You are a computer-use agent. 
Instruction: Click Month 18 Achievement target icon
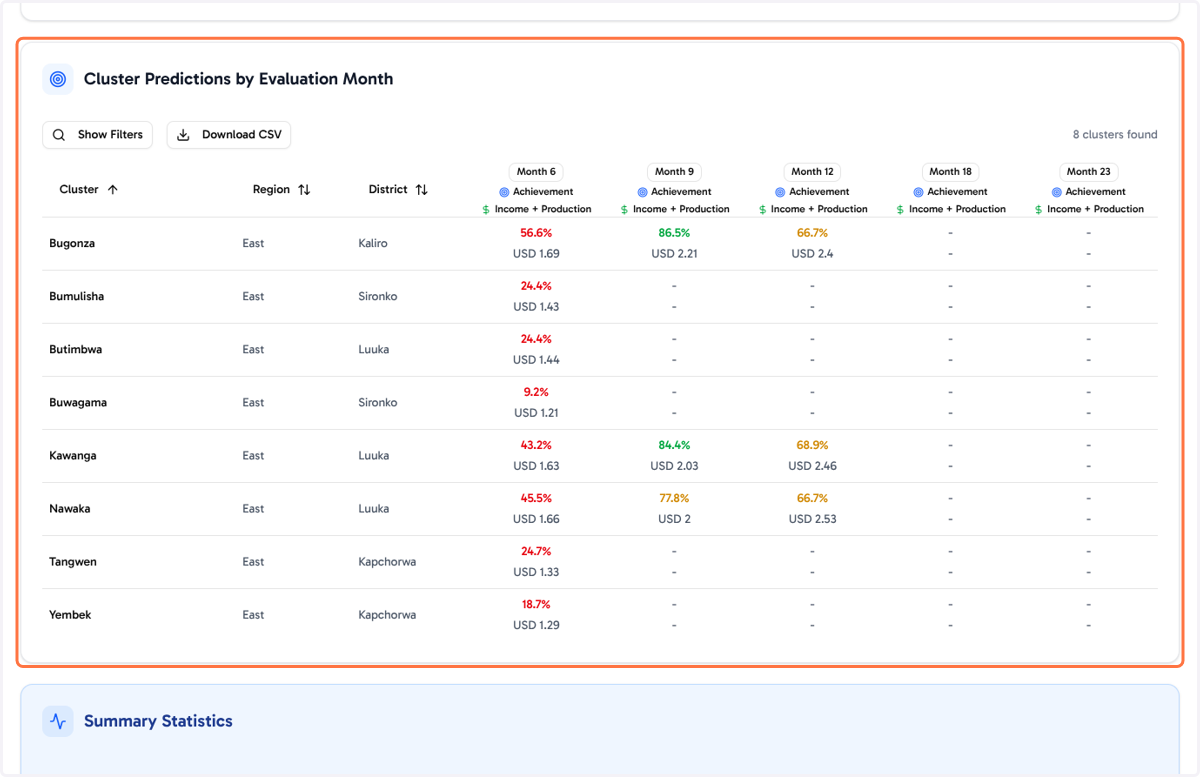click(918, 192)
